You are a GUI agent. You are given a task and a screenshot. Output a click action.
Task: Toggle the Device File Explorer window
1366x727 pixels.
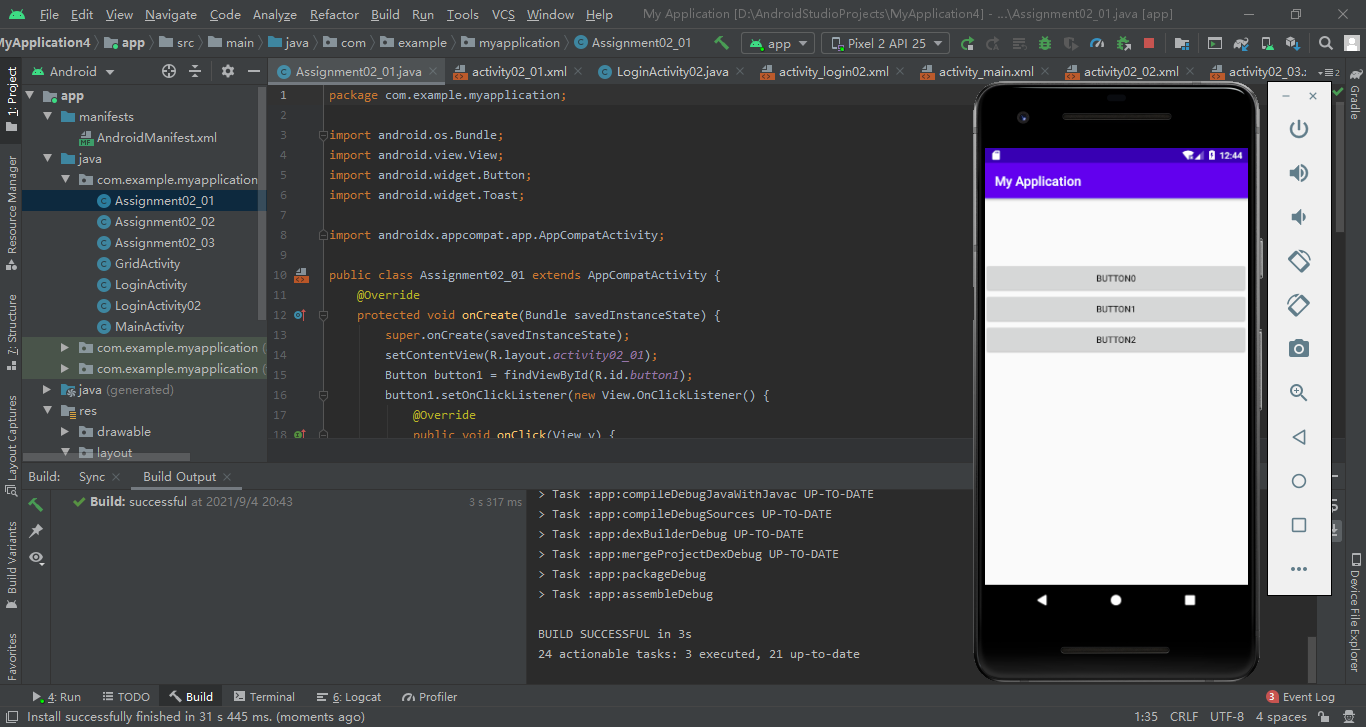click(x=1355, y=612)
